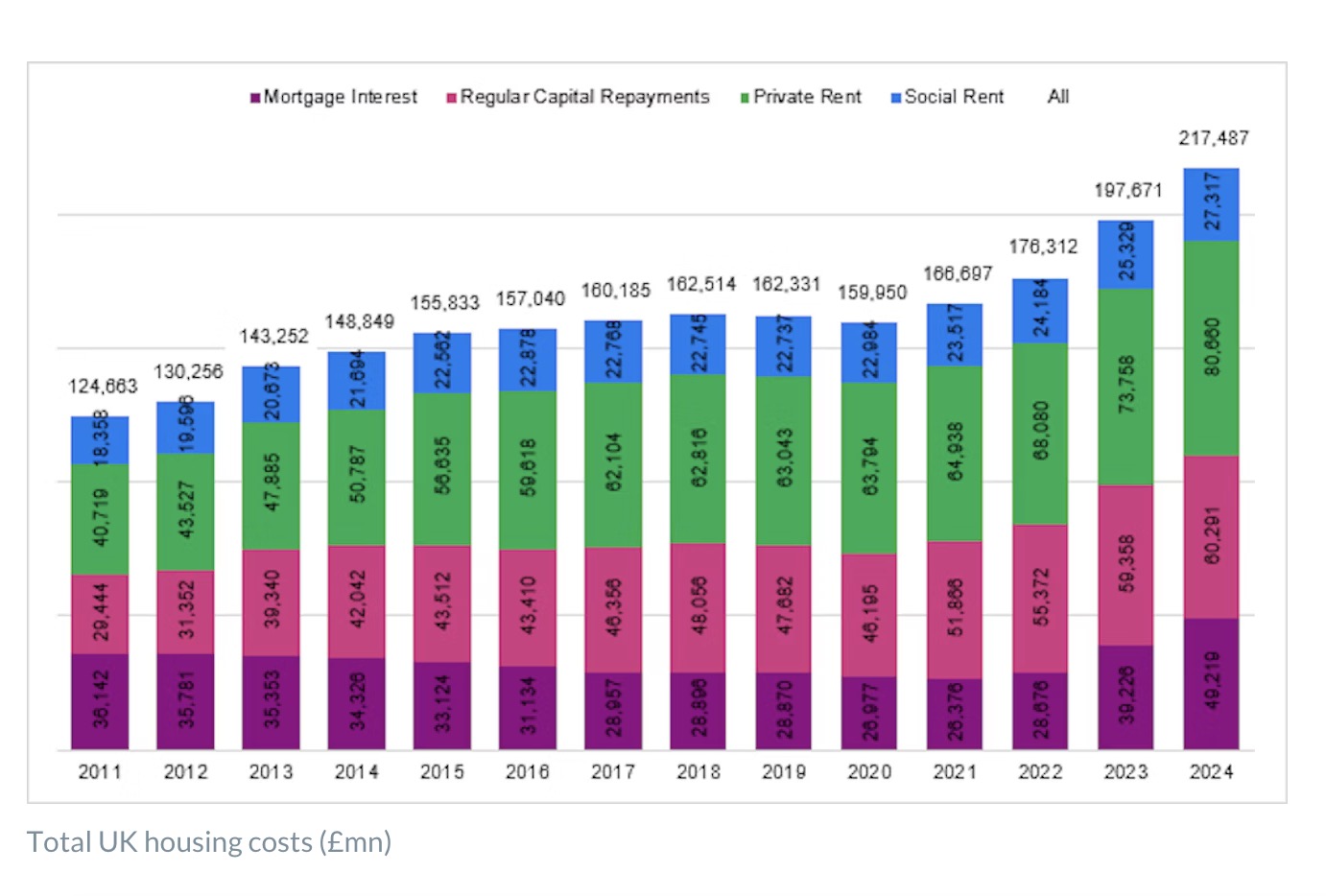
Task: Click the 2021 total label 166,697
Action: [957, 274]
